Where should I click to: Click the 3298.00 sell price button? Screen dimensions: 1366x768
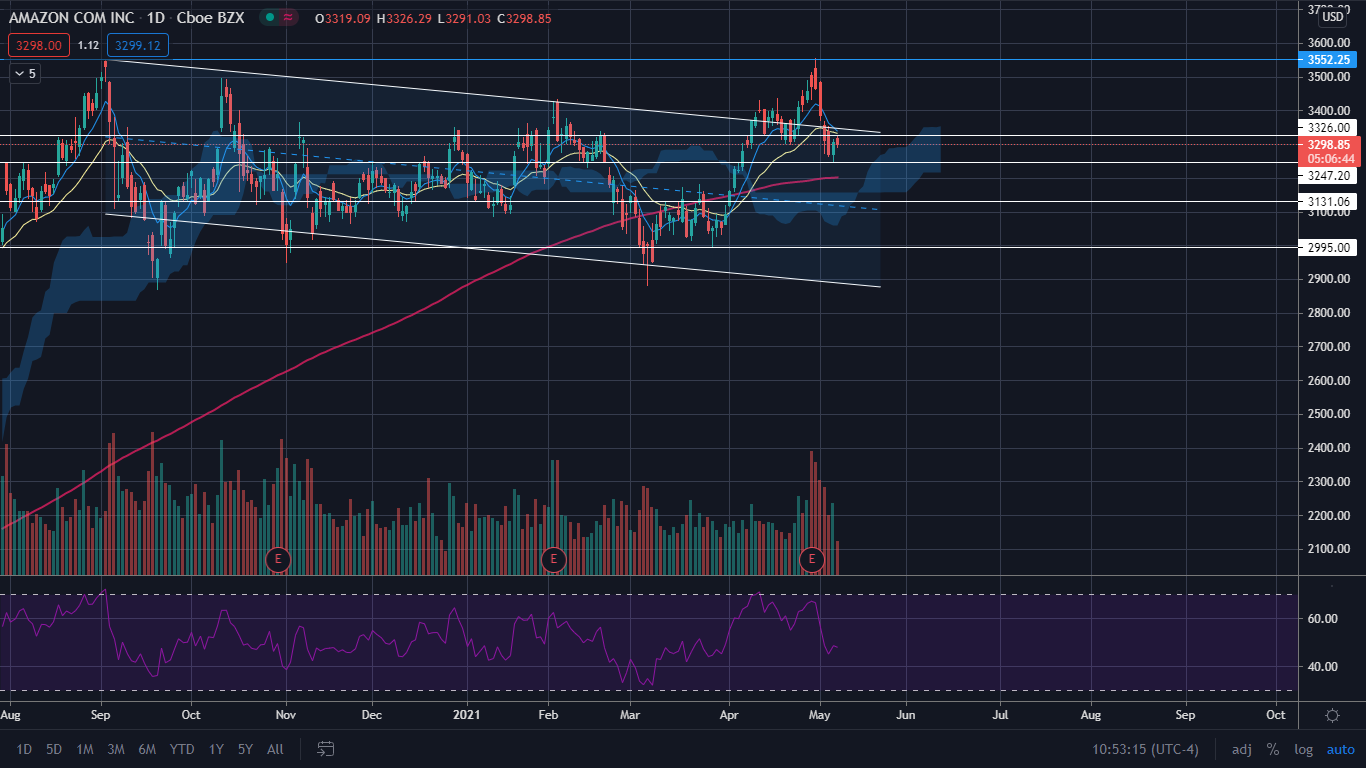pyautogui.click(x=38, y=45)
